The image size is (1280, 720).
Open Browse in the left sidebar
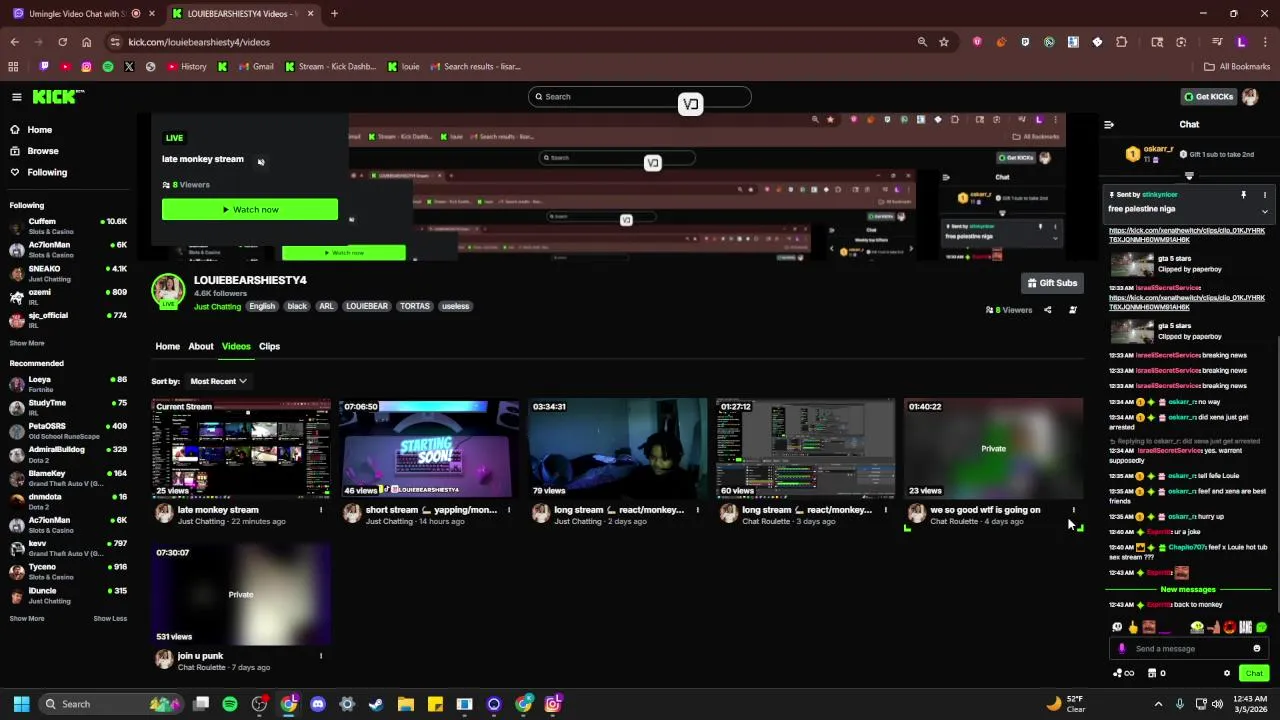pyautogui.click(x=42, y=151)
